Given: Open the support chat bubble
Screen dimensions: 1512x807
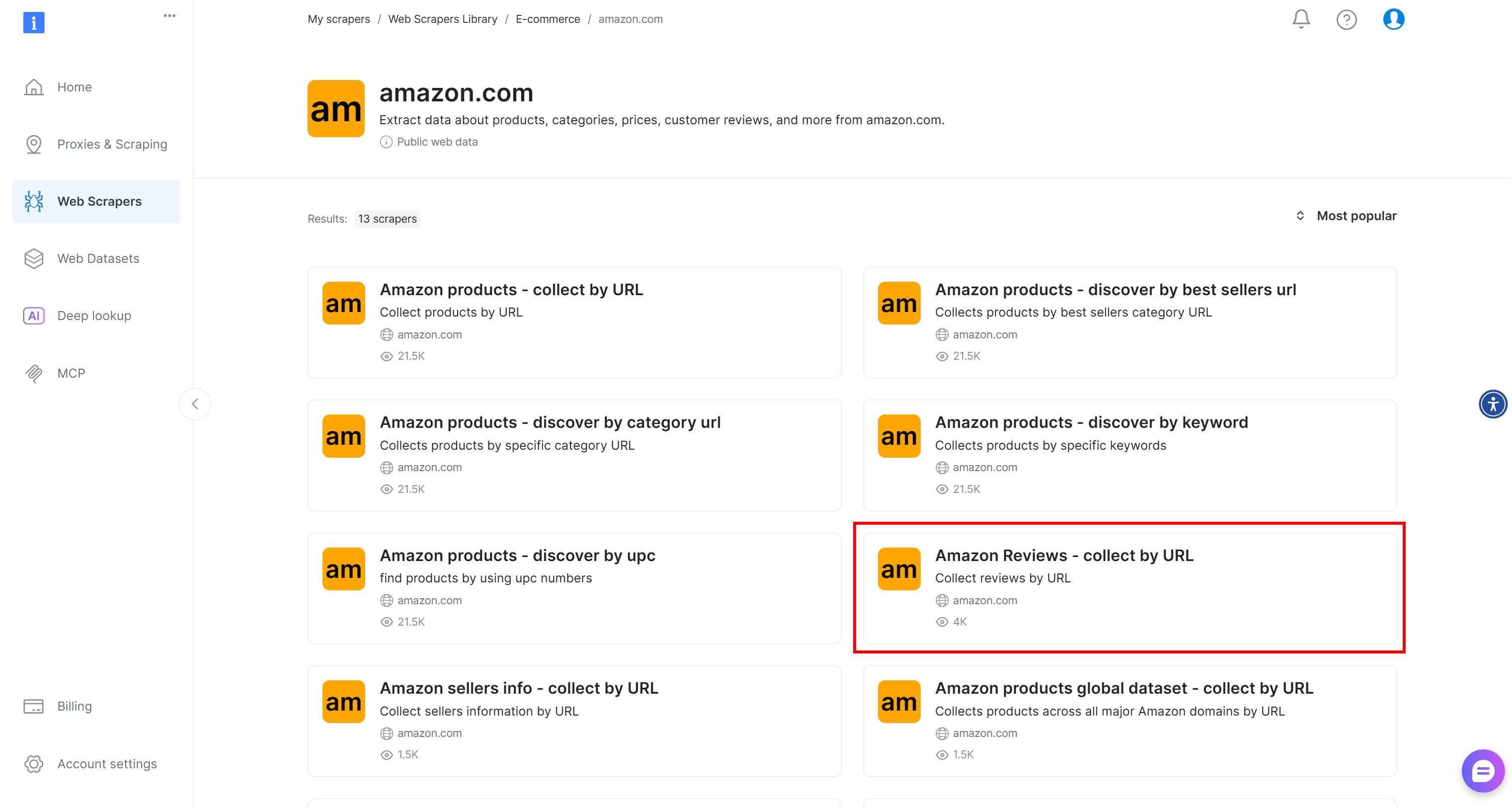Looking at the screenshot, I should [1483, 771].
